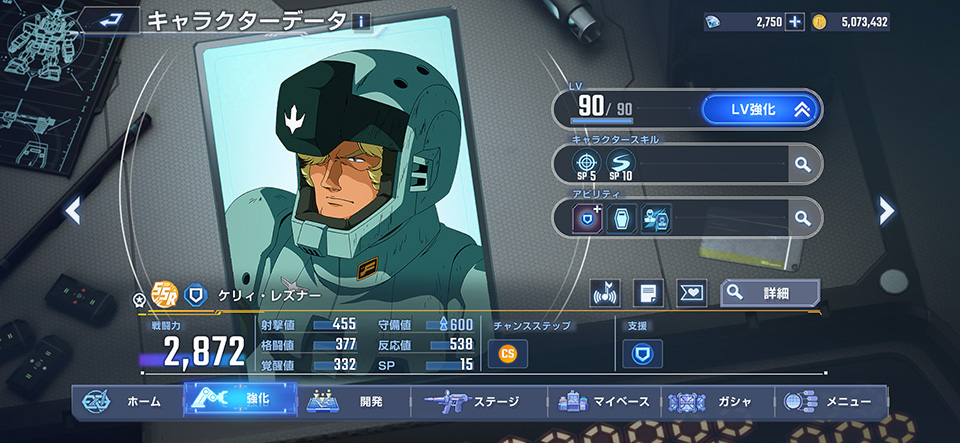Screen dimensions: 960x443
Task: Tap the 支援 support shield icon
Action: pos(642,354)
